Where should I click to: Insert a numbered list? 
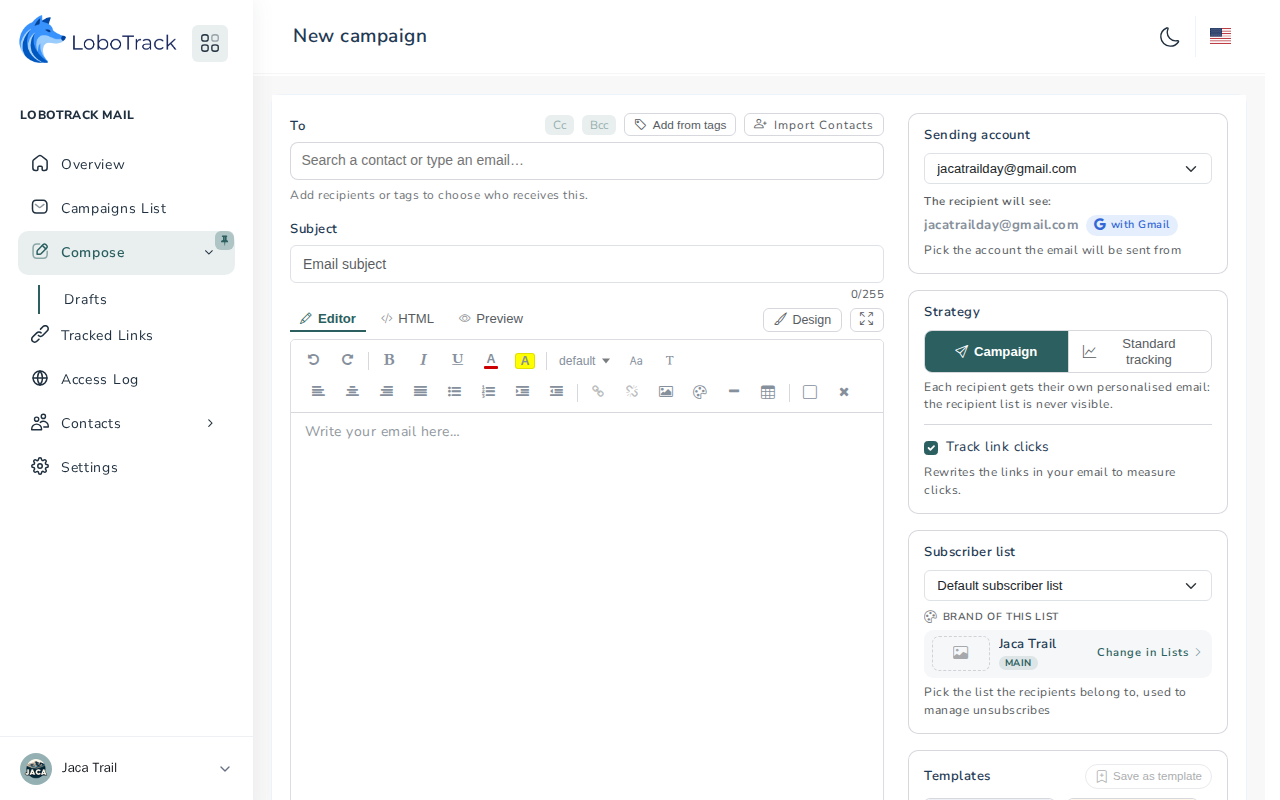pos(488,392)
